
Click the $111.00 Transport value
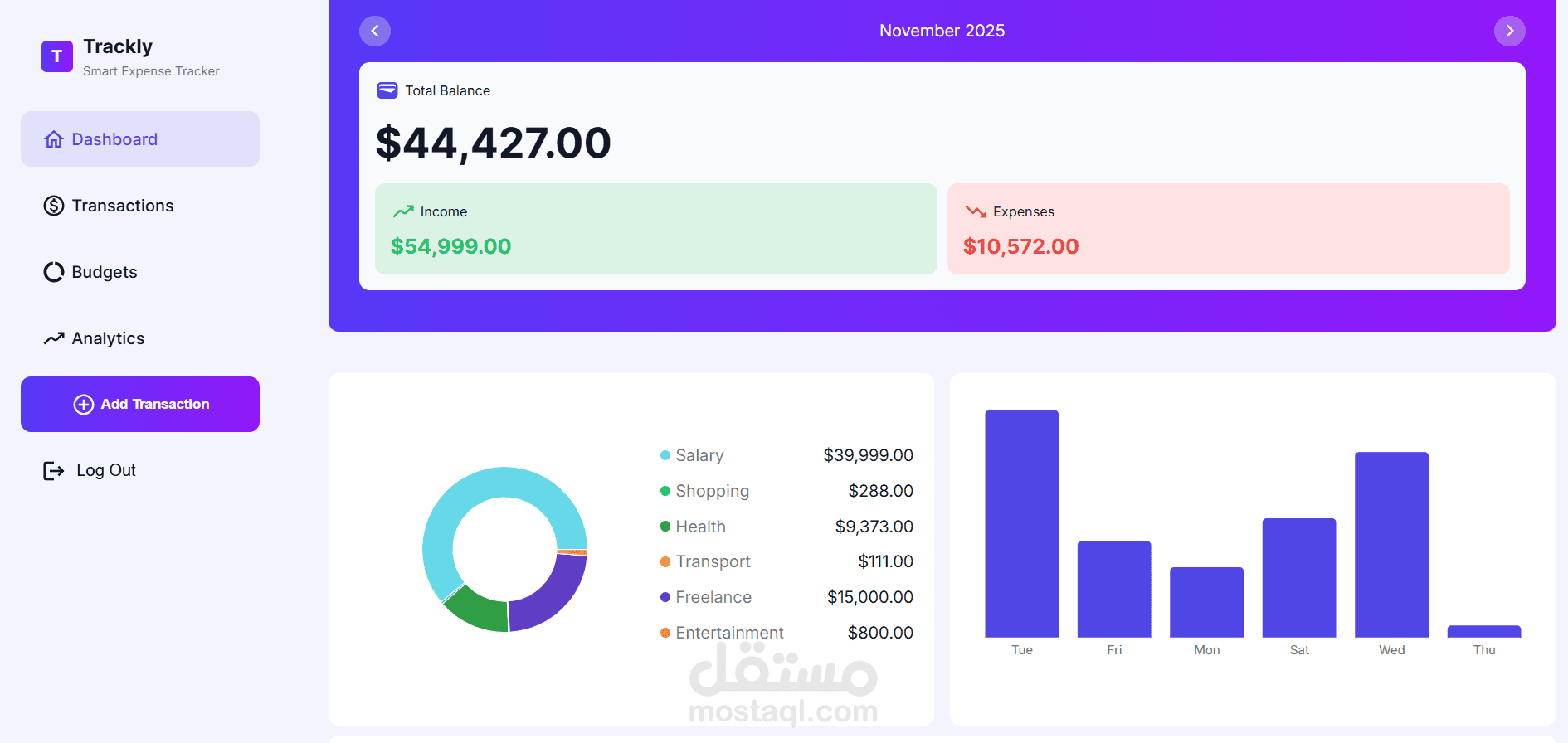(885, 561)
